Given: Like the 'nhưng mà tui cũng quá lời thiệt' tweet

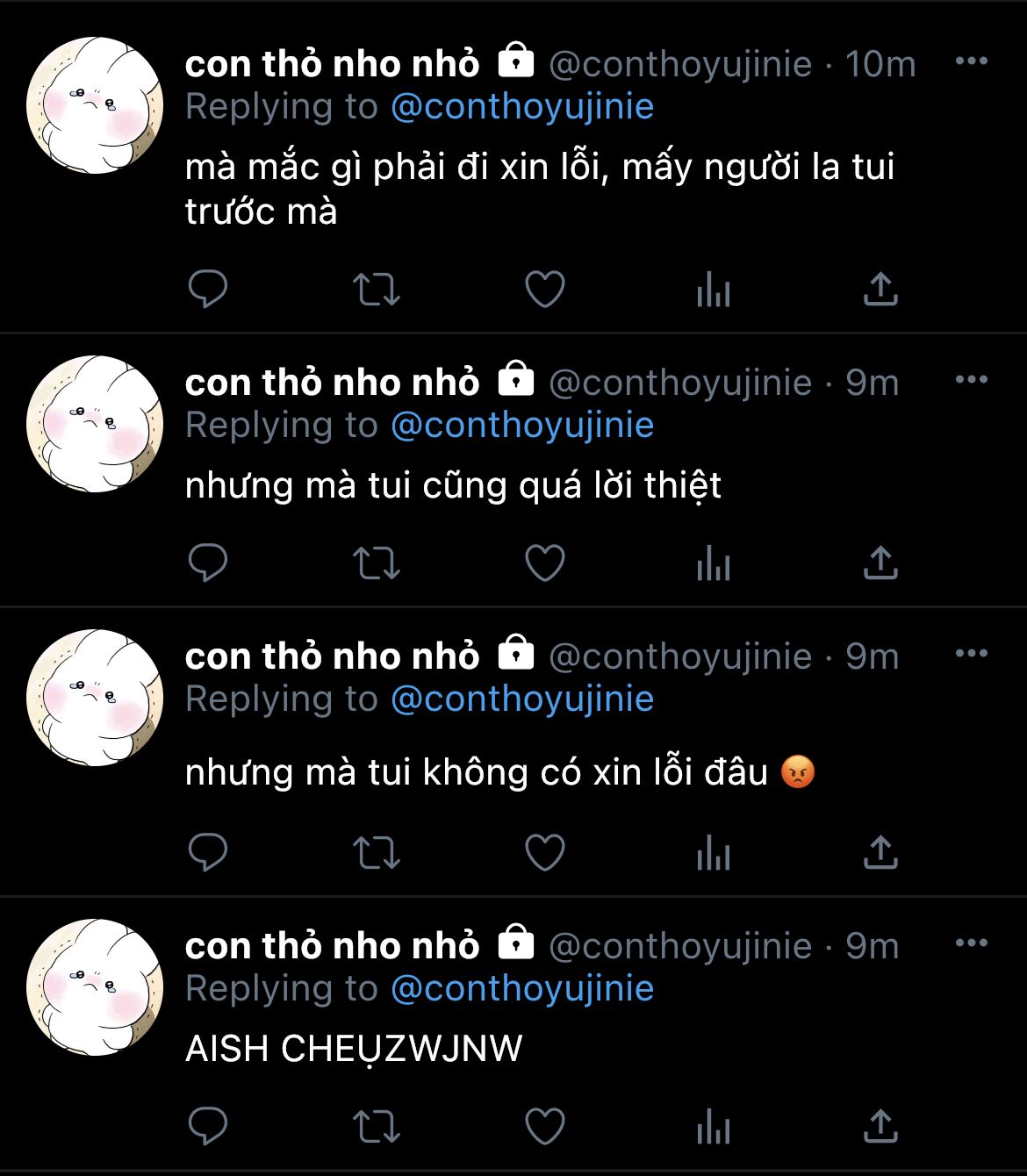Looking at the screenshot, I should [x=544, y=563].
